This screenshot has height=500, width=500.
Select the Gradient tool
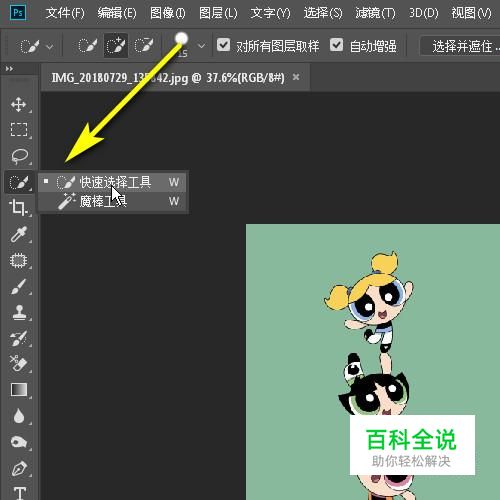click(x=19, y=390)
